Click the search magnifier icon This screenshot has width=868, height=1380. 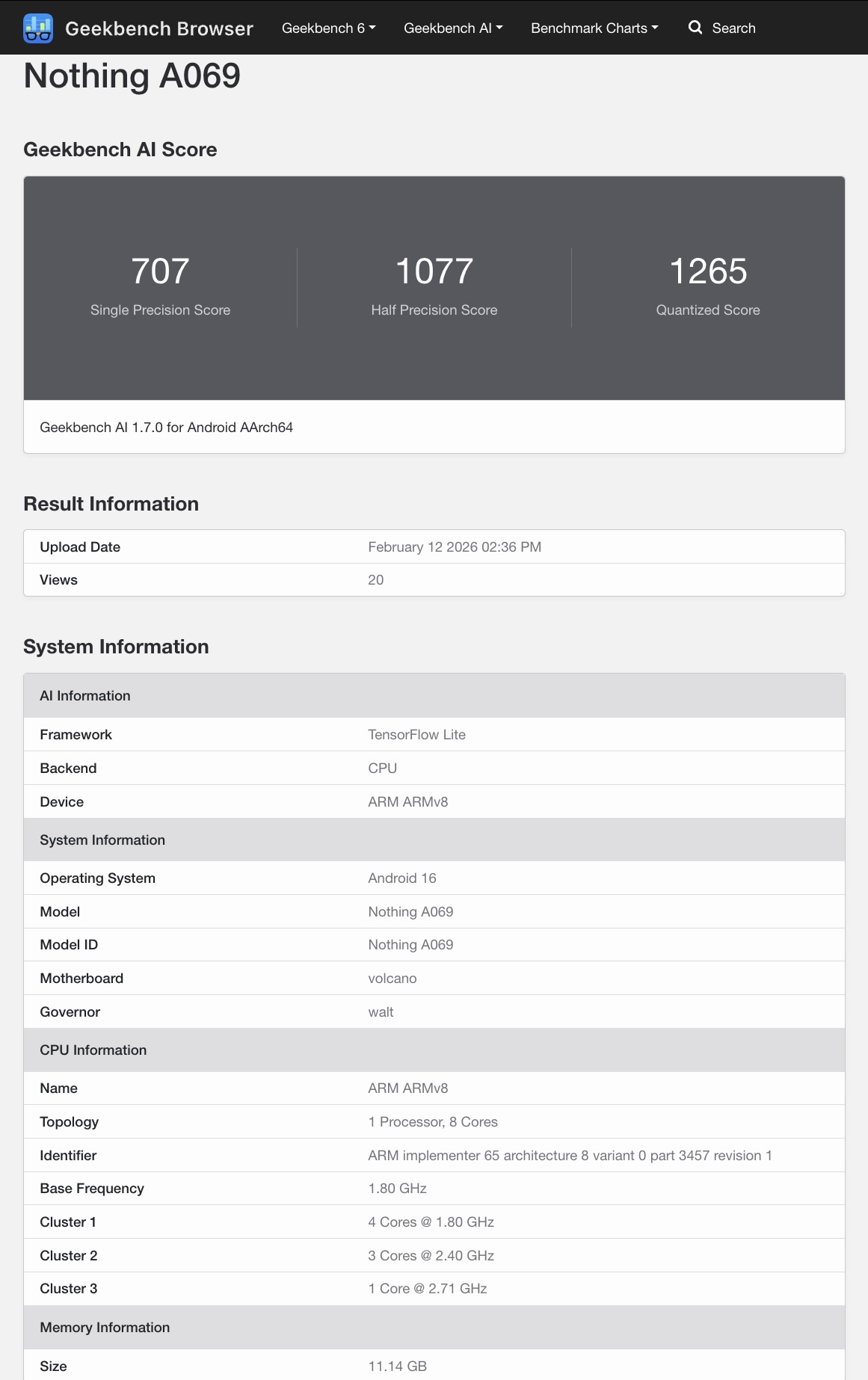pos(695,28)
